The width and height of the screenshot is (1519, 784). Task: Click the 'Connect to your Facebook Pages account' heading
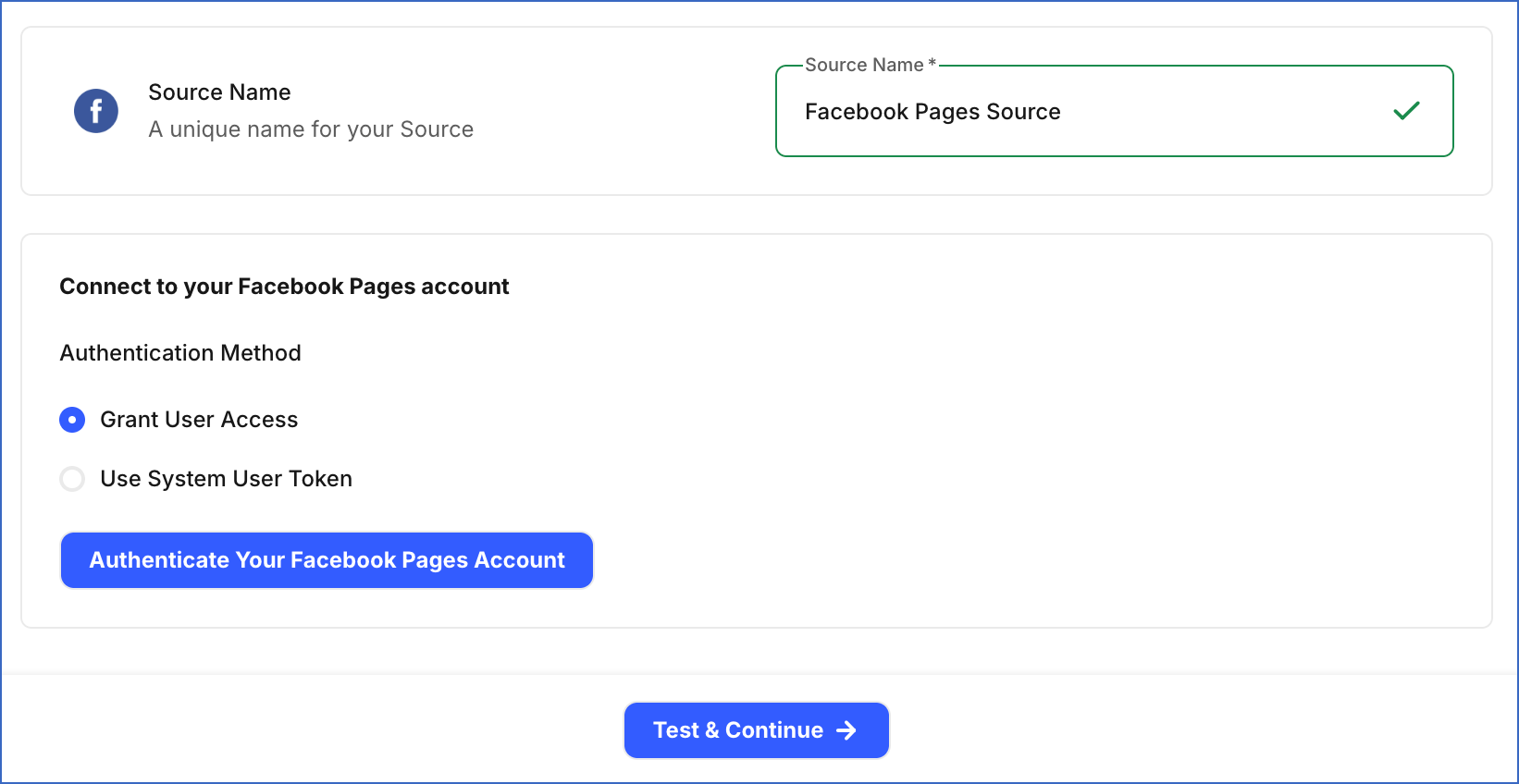pos(284,287)
